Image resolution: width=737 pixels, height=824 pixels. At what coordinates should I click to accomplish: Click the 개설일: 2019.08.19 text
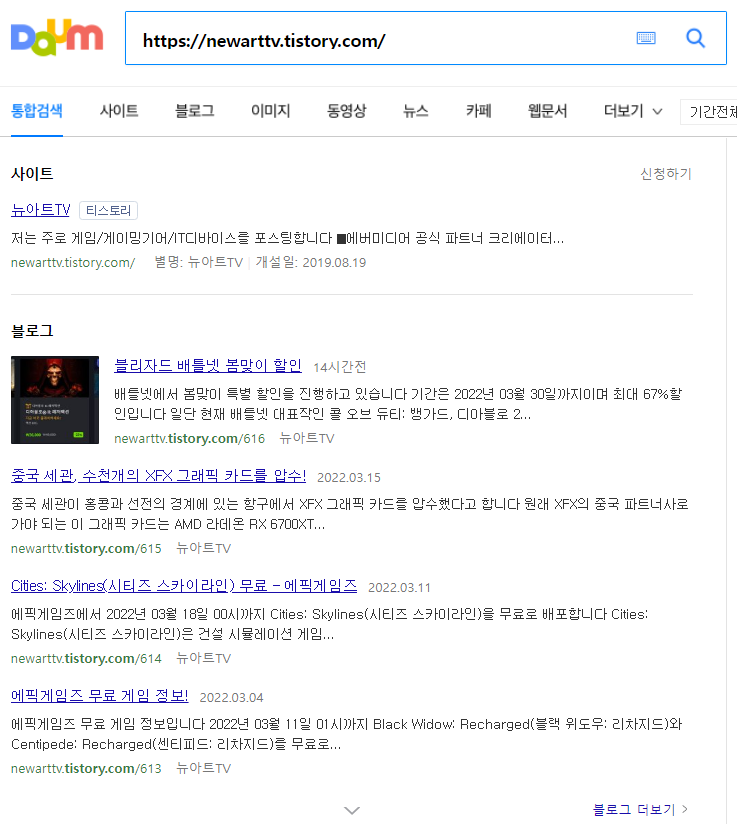(311, 262)
